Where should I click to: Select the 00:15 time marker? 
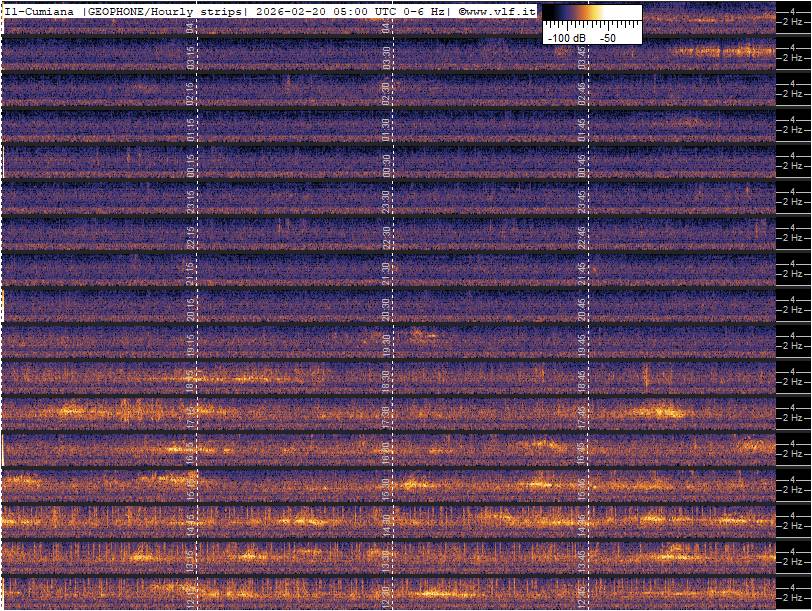tap(191, 165)
